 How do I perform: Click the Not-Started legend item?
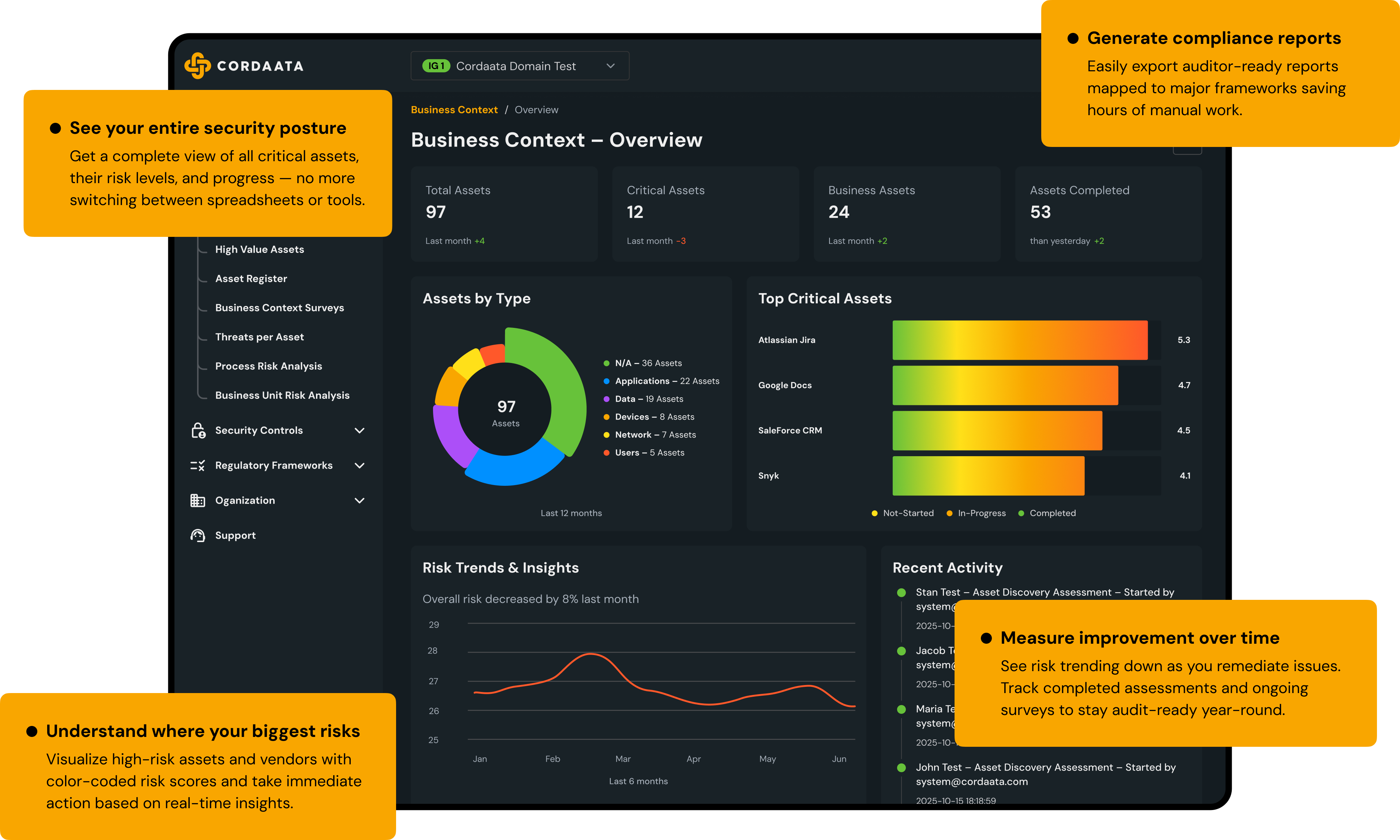[903, 514]
